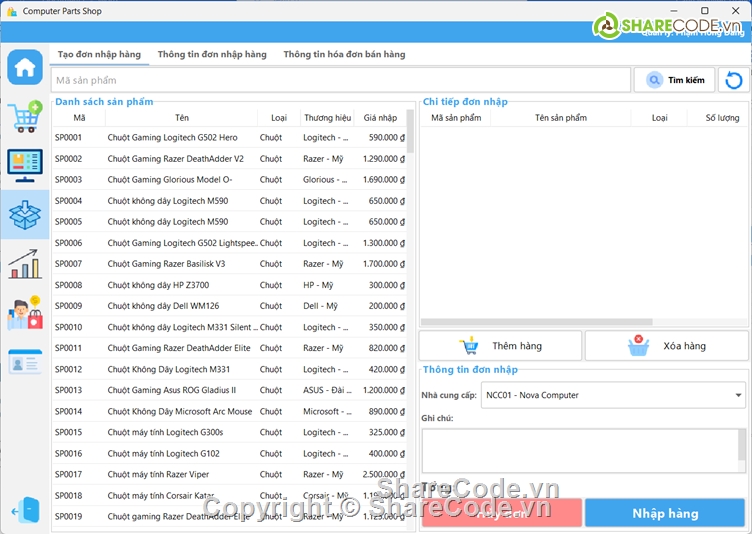The width and height of the screenshot is (752, 534).
Task: Click the Computer Parts Shop title icon
Action: 12,11
